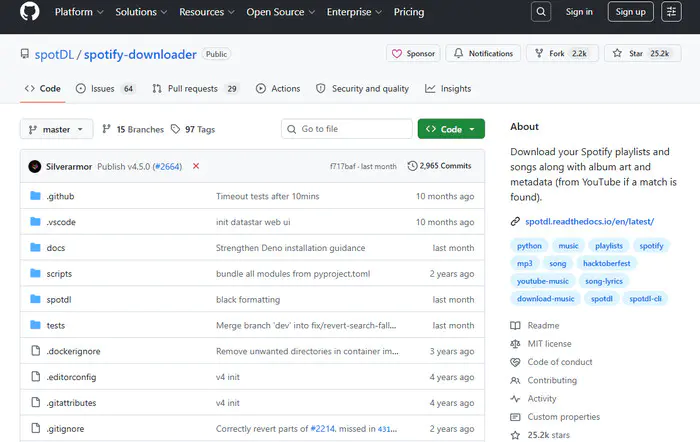Image resolution: width=700 pixels, height=442 pixels.
Task: Open the .dockerignore file
Action: click(x=73, y=352)
